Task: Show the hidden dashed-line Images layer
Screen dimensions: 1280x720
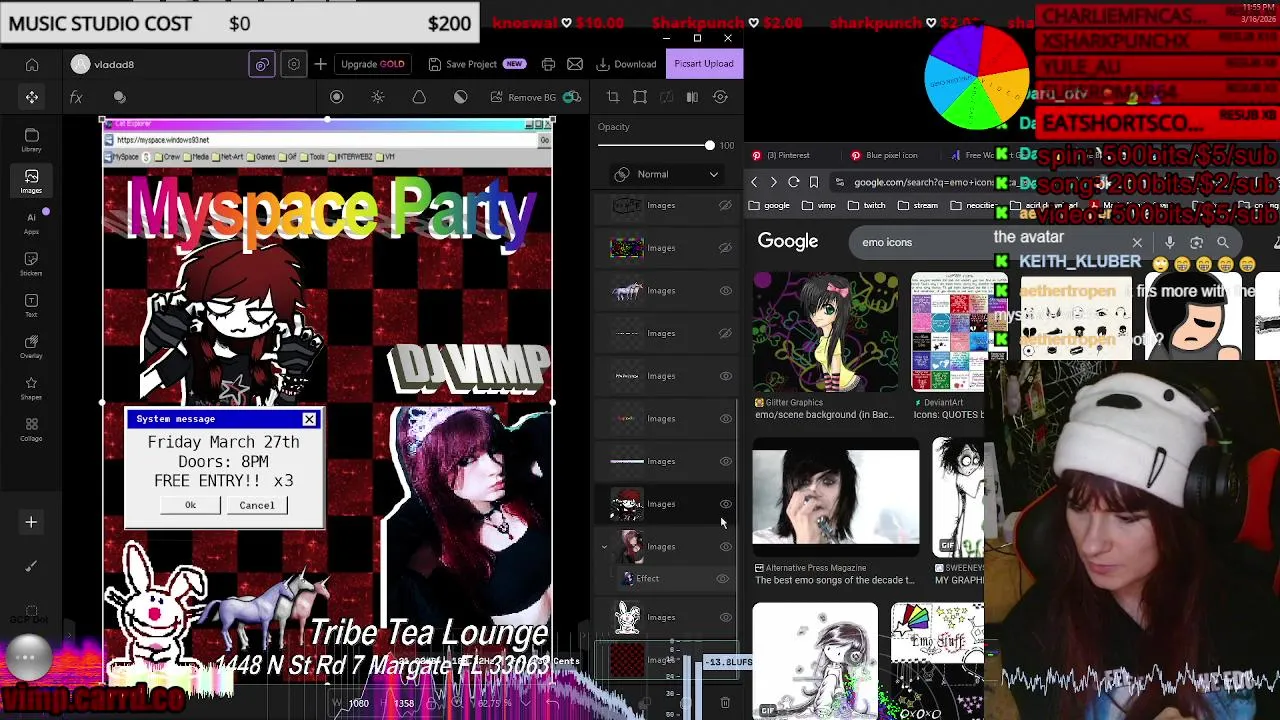Action: 726,333
